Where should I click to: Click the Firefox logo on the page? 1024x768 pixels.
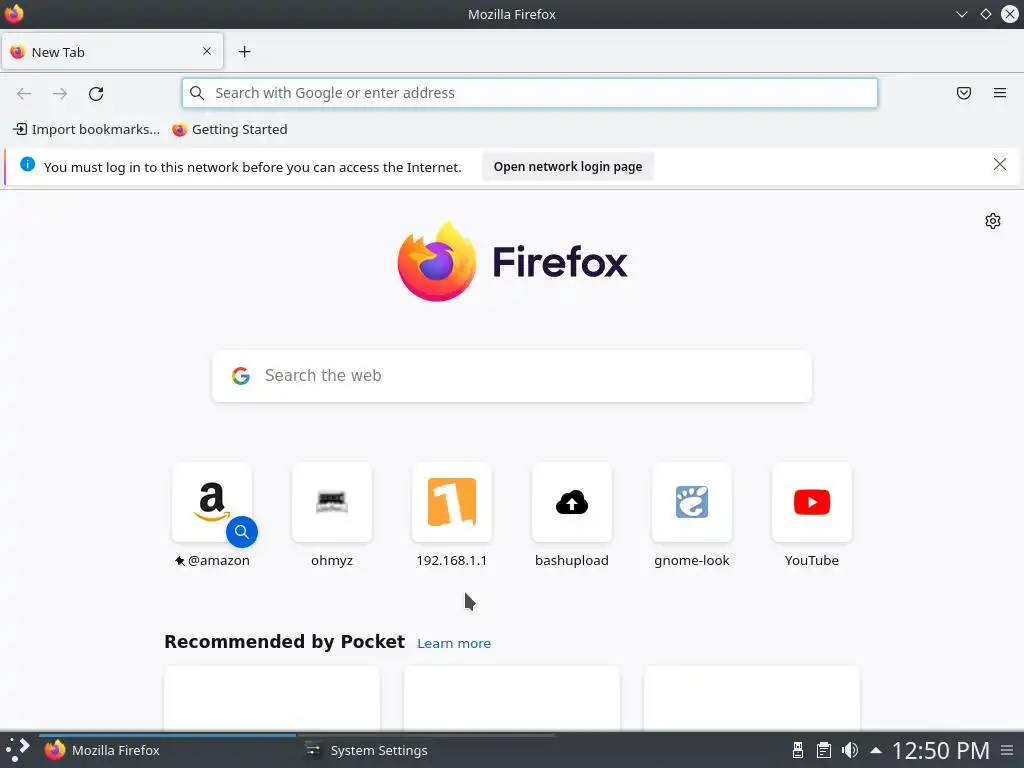tap(512, 261)
